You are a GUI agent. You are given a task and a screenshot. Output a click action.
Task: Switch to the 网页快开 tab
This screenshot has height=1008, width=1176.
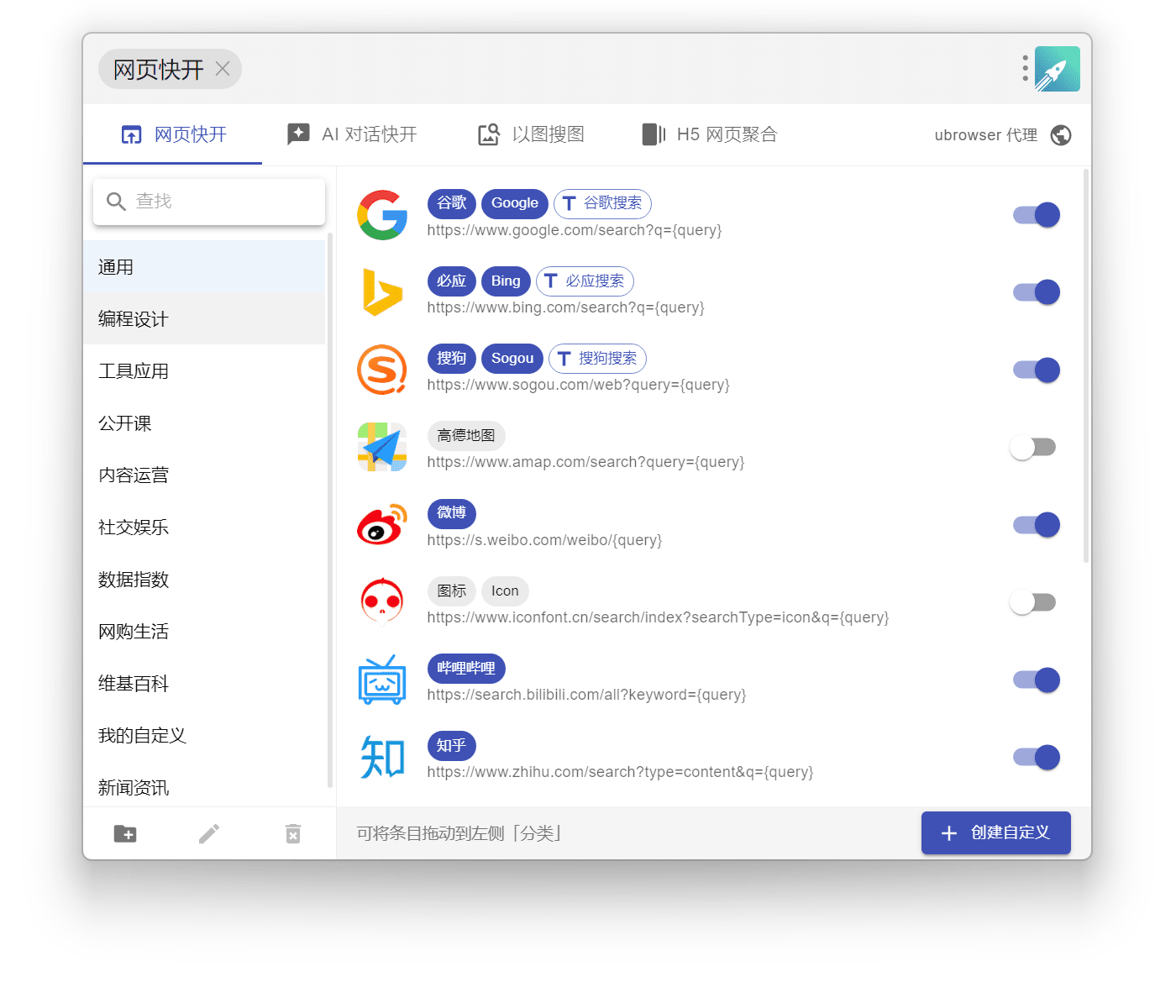173,134
